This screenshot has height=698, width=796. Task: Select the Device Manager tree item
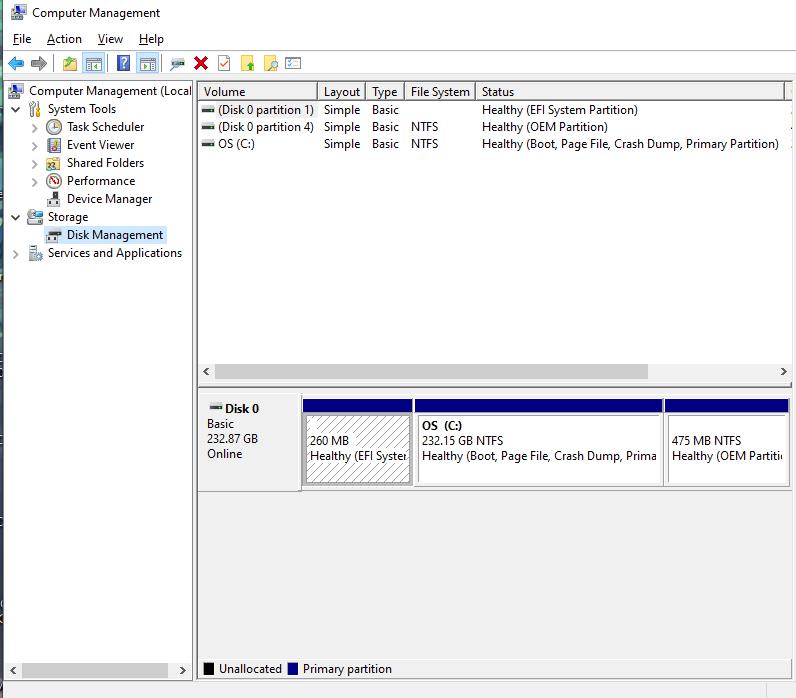(110, 199)
